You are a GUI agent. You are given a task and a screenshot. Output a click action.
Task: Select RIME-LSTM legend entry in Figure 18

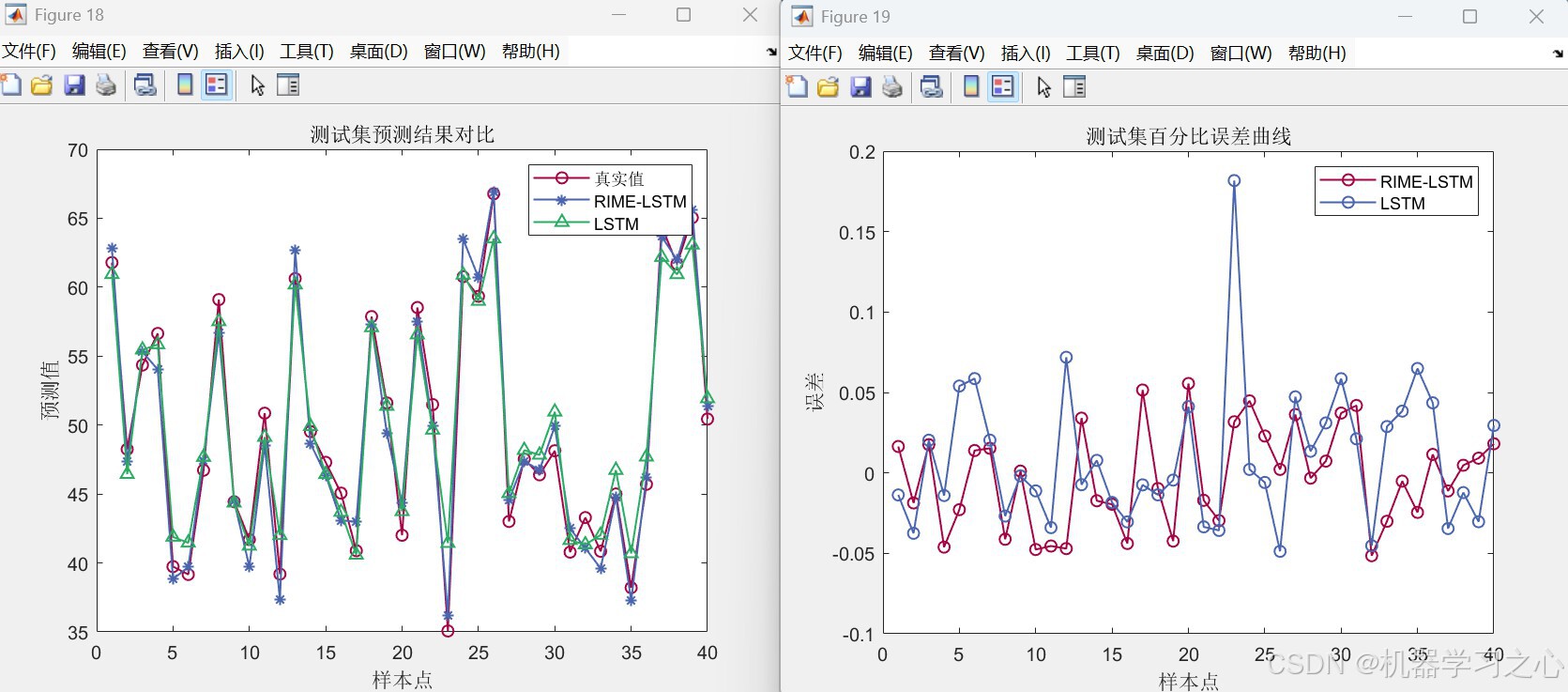coord(640,201)
